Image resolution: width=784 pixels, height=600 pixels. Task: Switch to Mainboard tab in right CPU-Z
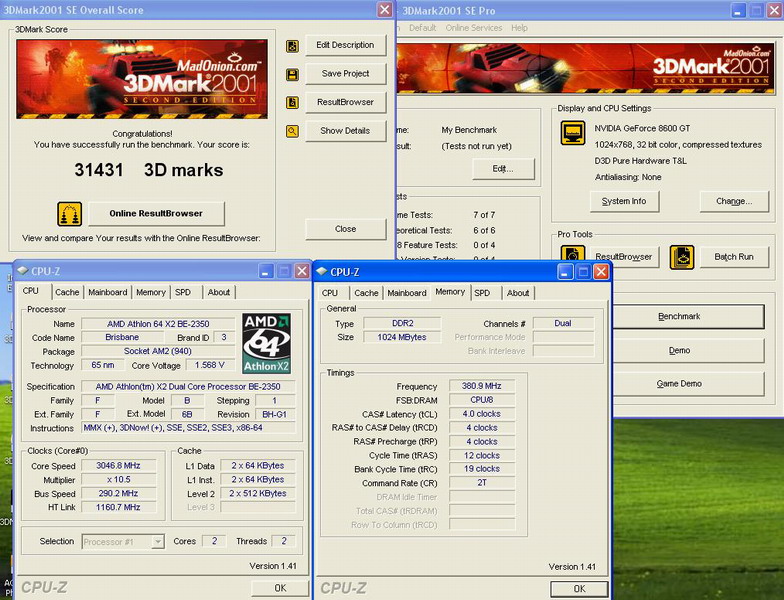[x=407, y=293]
